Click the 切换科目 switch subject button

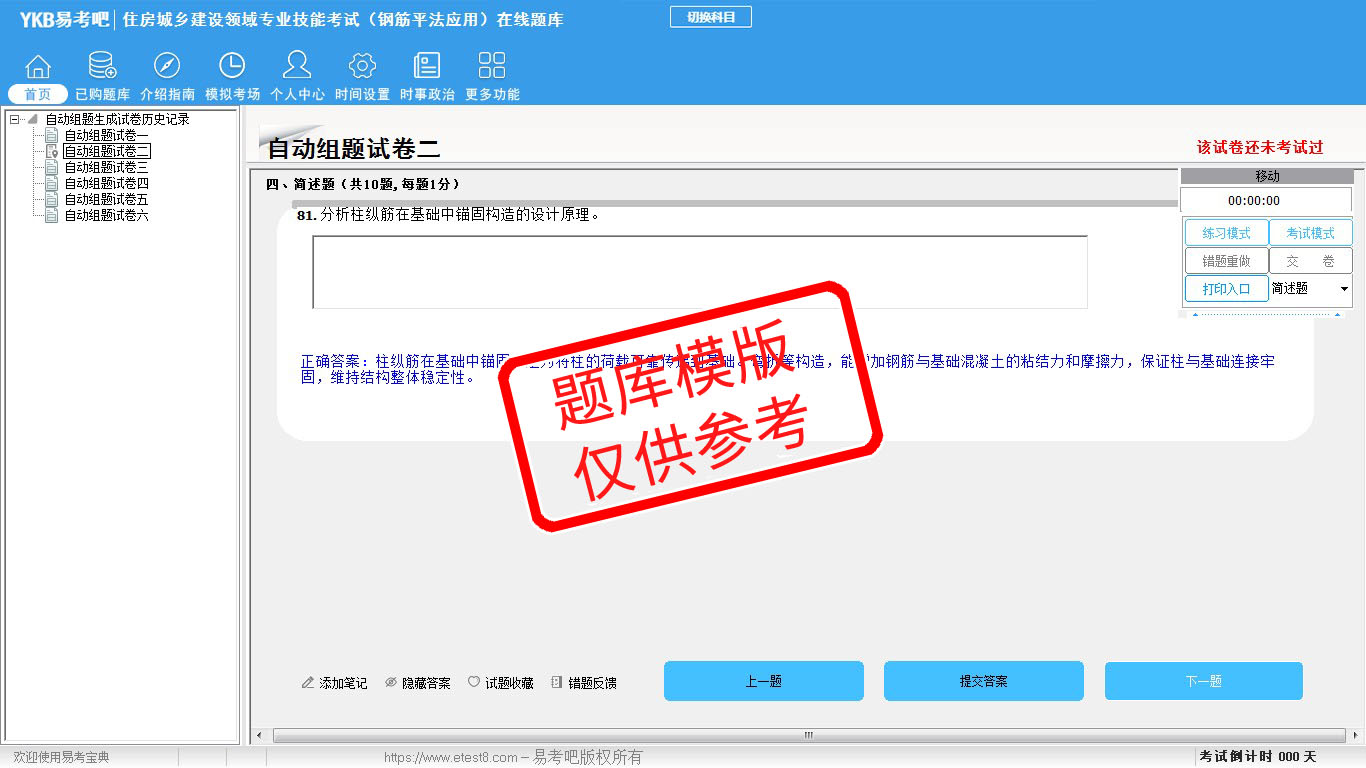click(711, 17)
